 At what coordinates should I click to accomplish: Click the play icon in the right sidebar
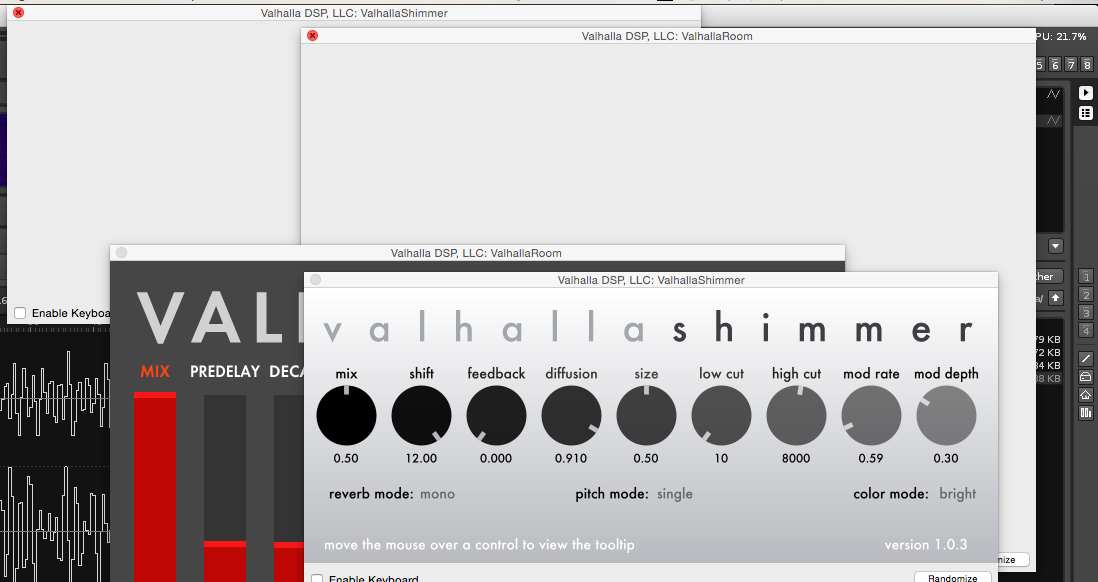pyautogui.click(x=1085, y=92)
